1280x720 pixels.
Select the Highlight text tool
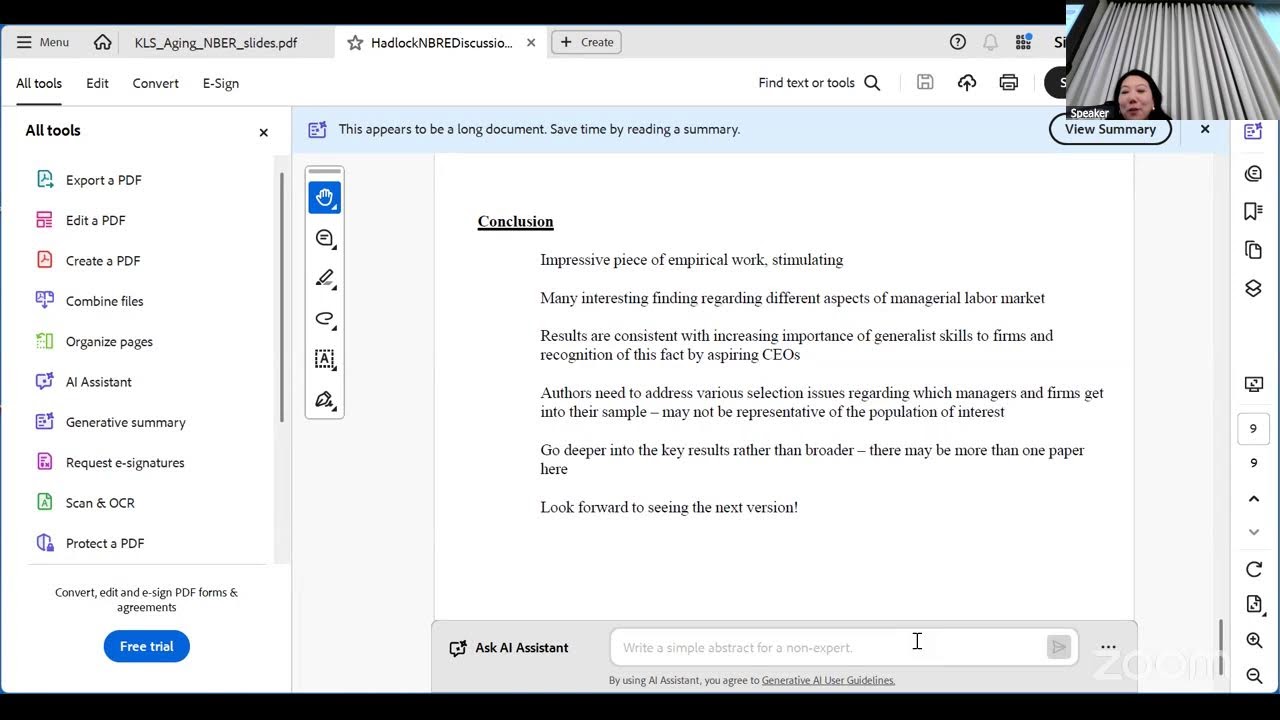(x=324, y=278)
